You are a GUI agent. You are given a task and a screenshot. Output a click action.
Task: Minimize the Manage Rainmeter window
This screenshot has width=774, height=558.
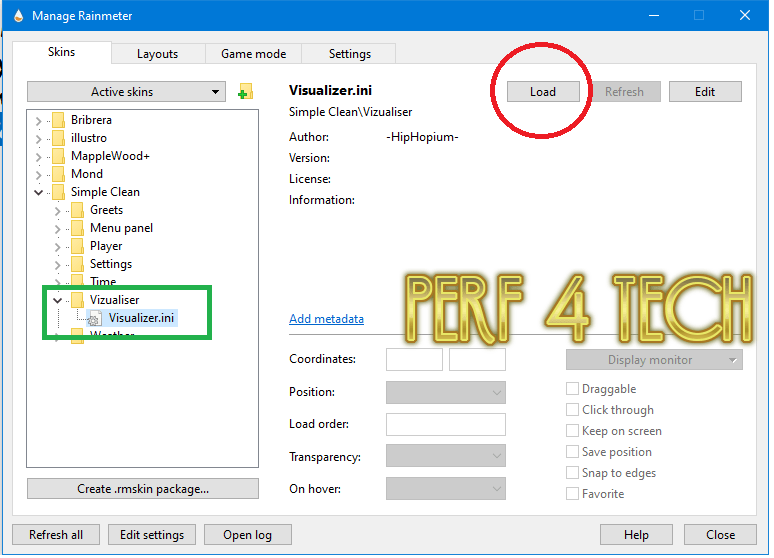point(654,16)
